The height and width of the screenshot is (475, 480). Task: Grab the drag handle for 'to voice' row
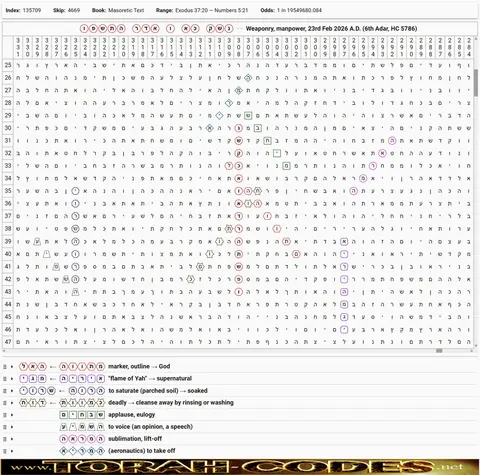[x=5, y=427]
